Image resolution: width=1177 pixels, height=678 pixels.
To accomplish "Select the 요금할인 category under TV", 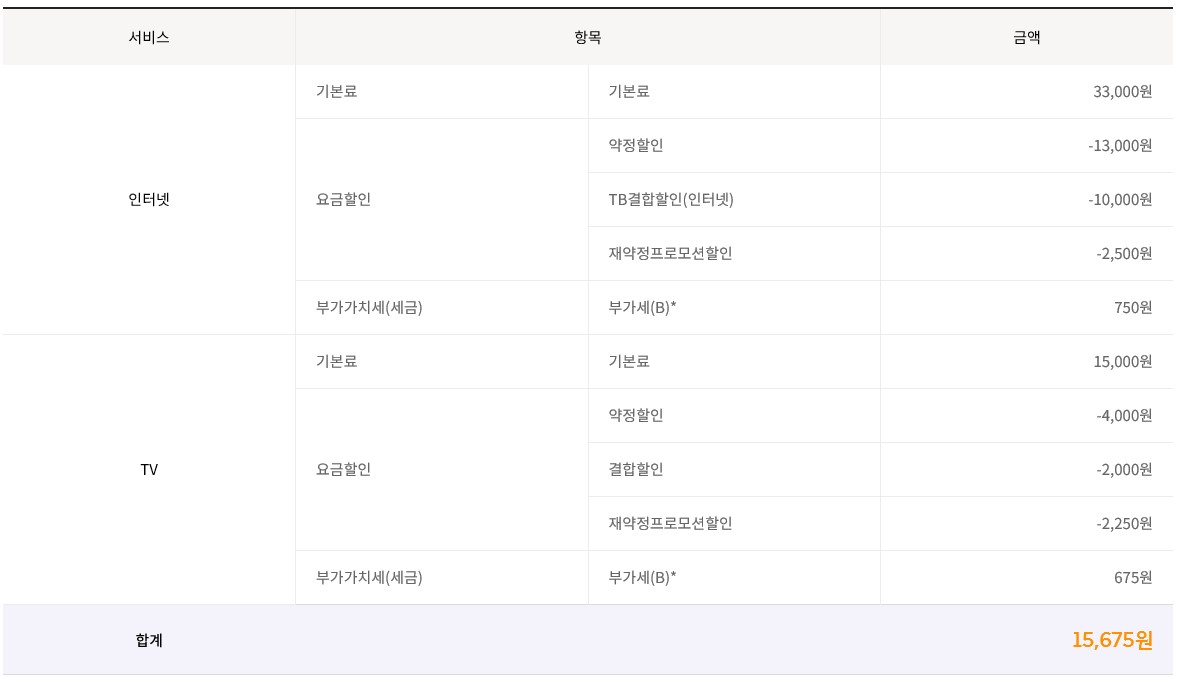I will [x=343, y=469].
